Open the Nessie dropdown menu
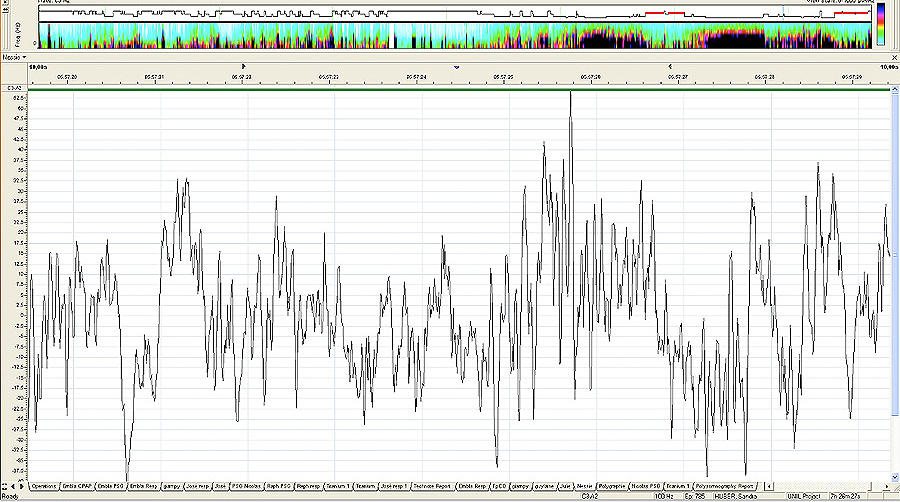 point(15,57)
